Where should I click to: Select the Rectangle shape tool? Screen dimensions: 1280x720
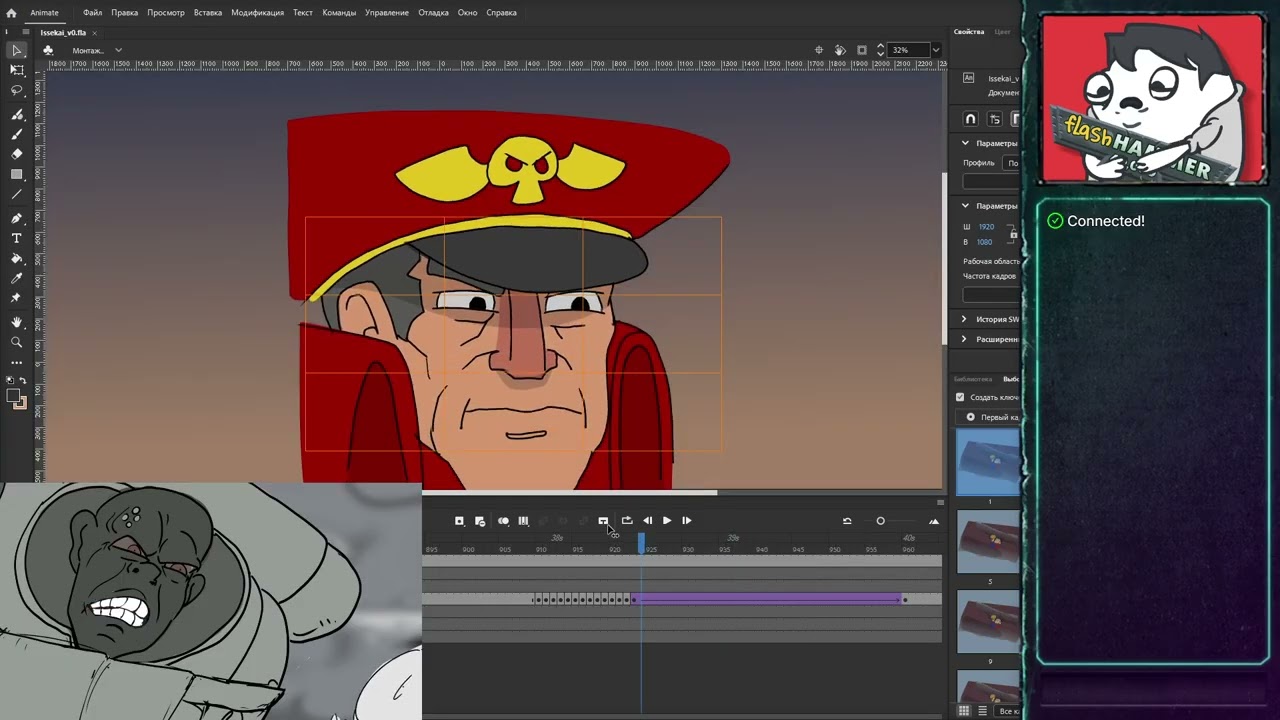point(16,174)
